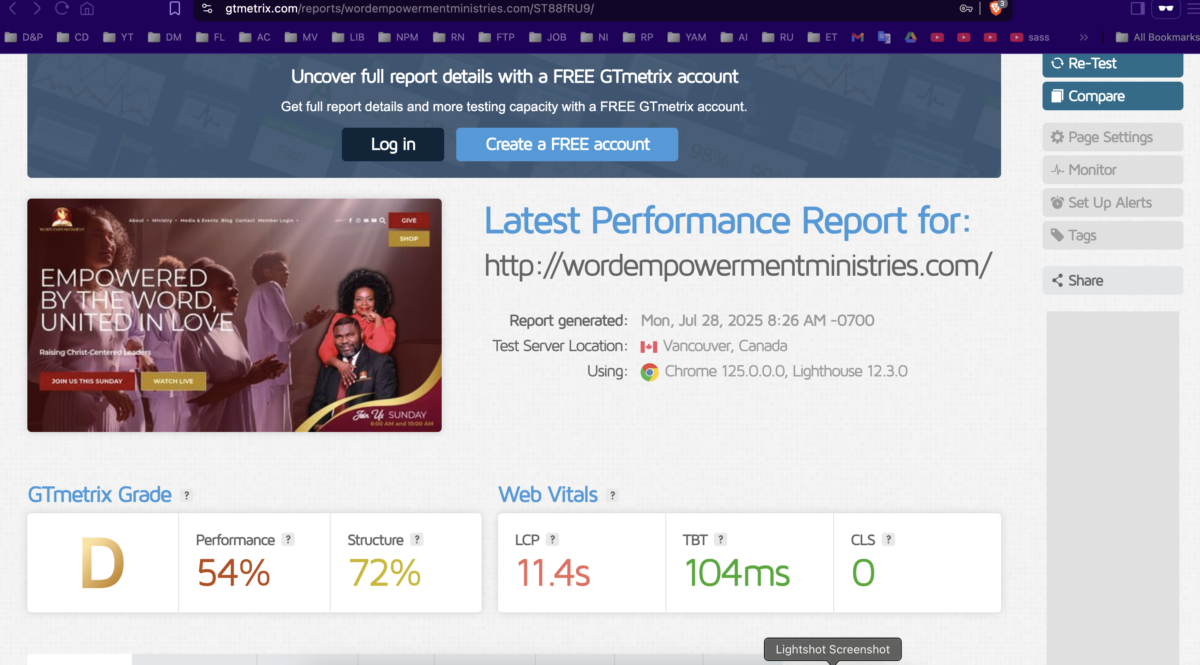
Task: Click the 54% Performance score
Action: (233, 573)
